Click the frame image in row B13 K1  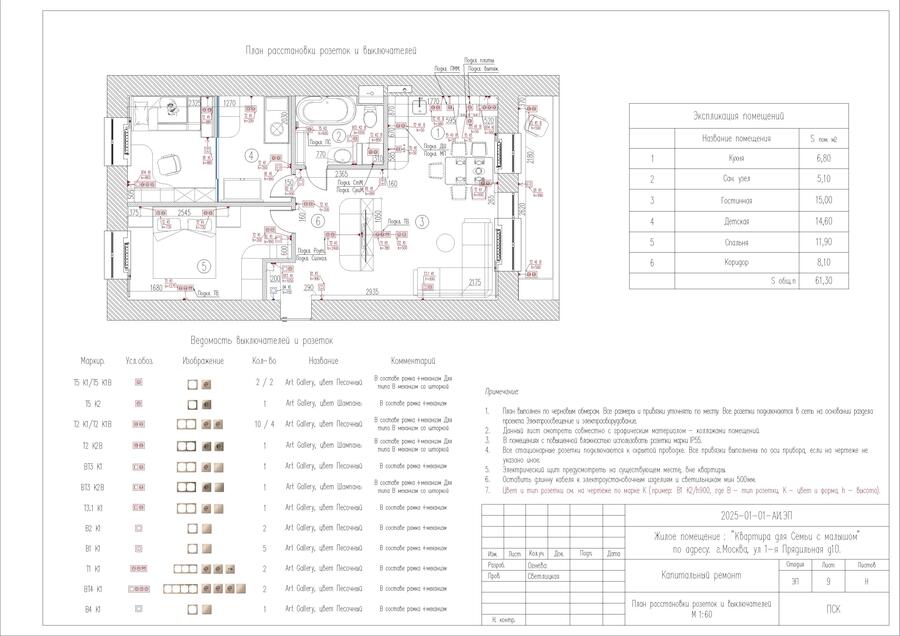(x=186, y=467)
